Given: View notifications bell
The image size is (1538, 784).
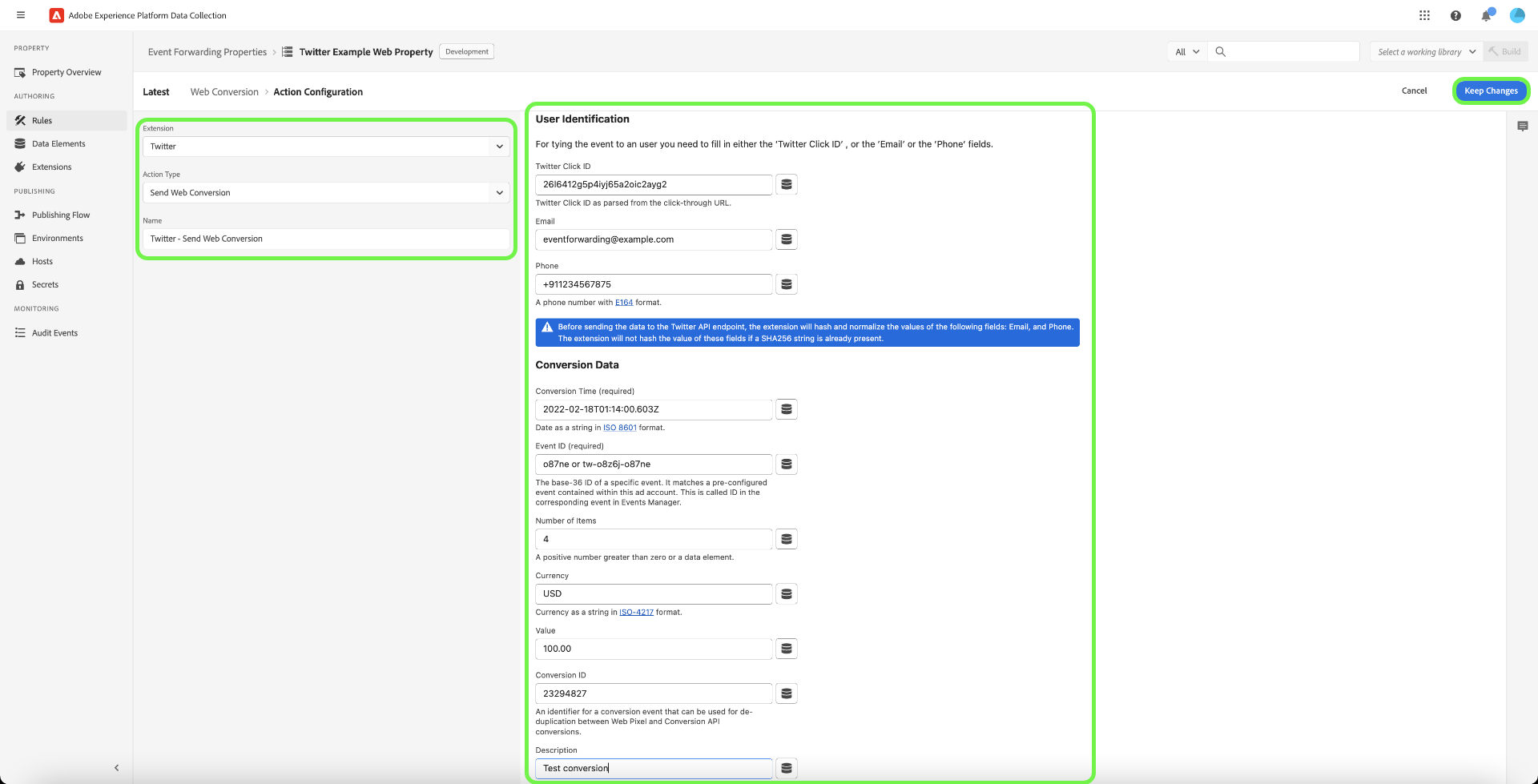Looking at the screenshot, I should pos(1487,15).
